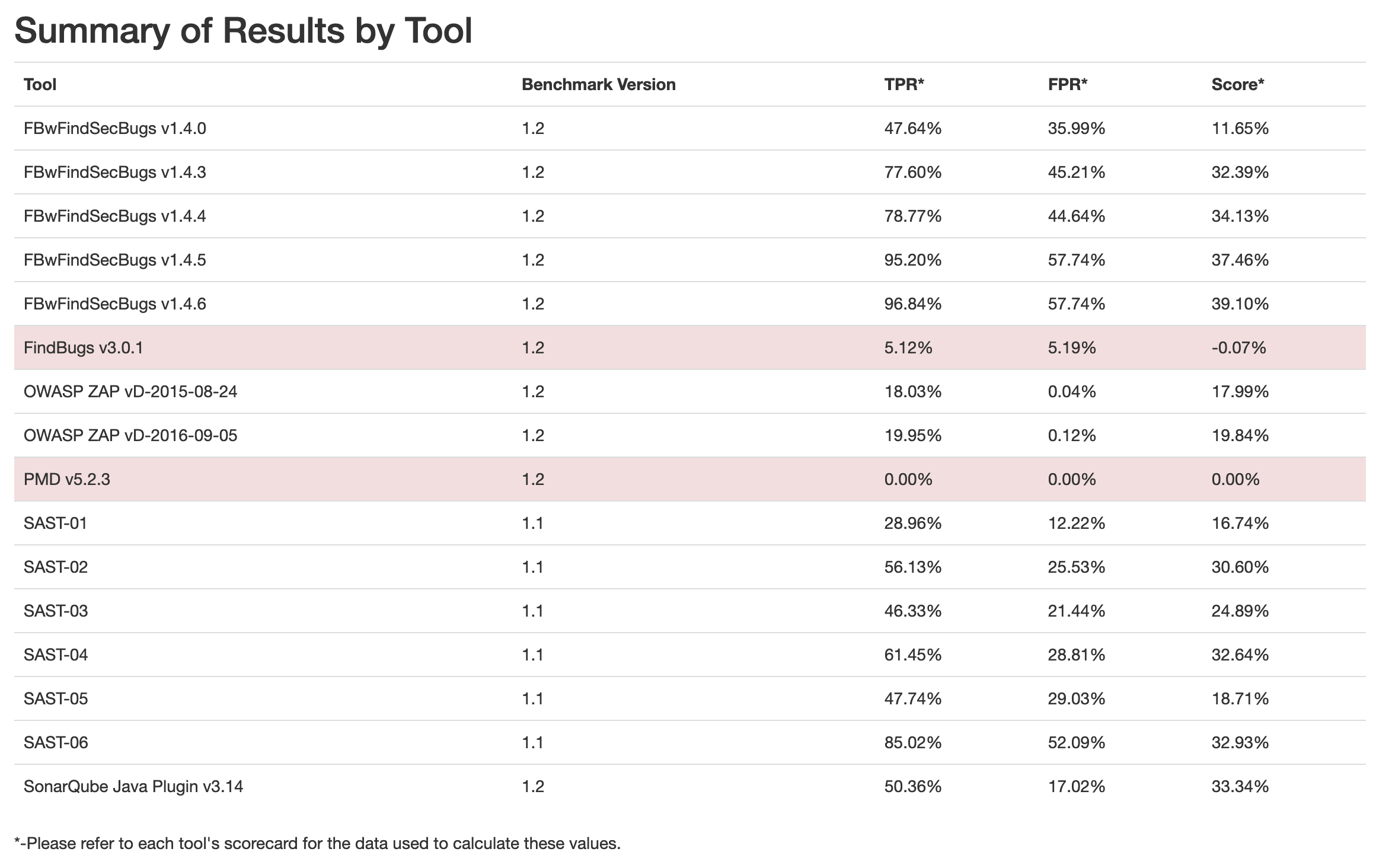The image size is (1392, 868).
Task: Open the FBwFindSecBugs v1.4.3 entry
Action: (x=115, y=173)
